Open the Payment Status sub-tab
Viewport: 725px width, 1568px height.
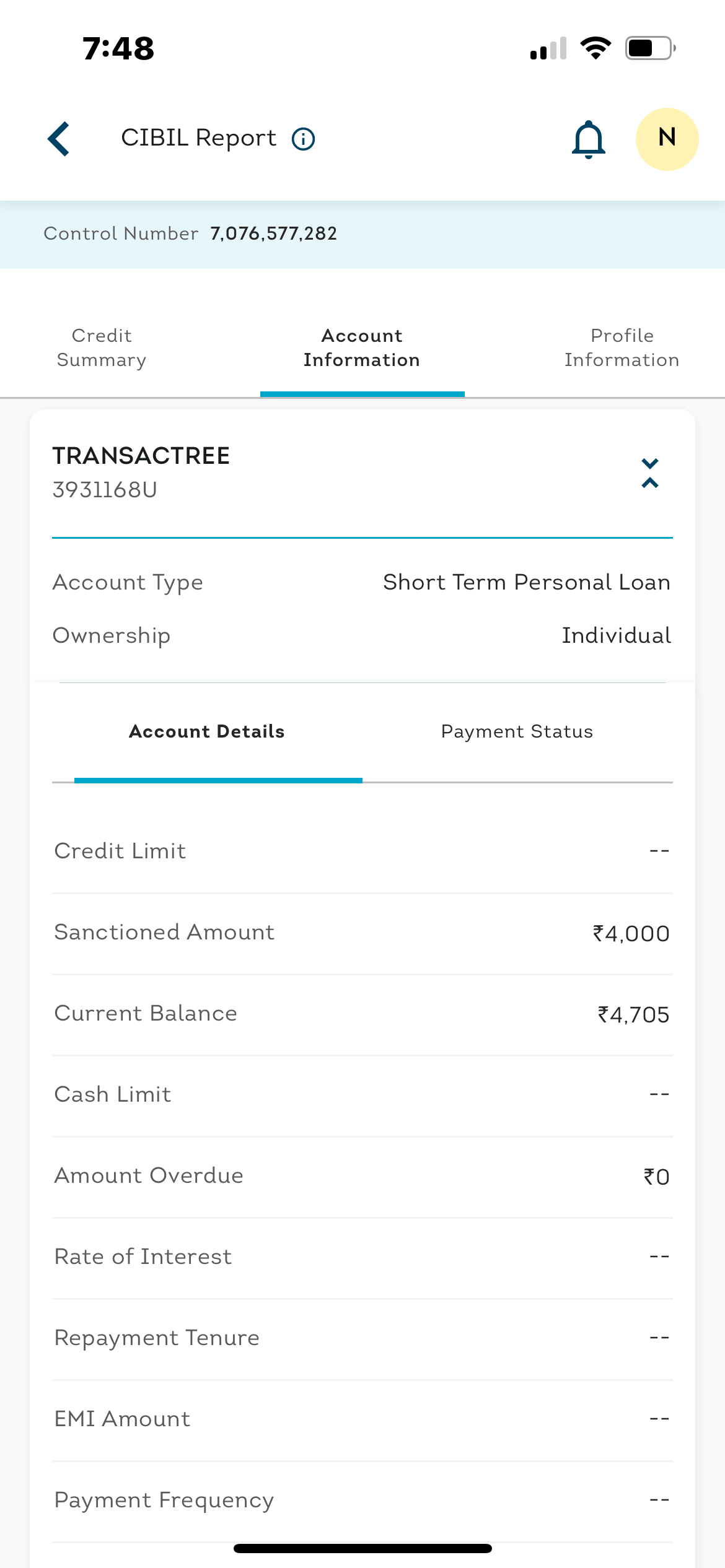pyautogui.click(x=517, y=731)
